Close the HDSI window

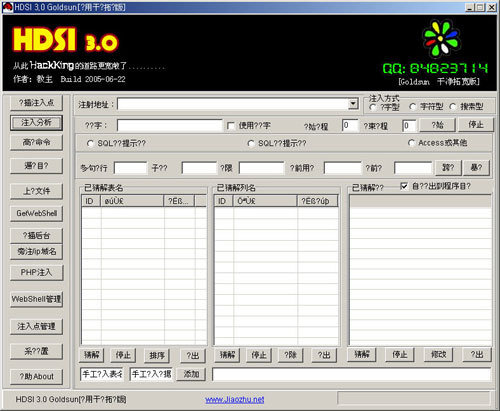(491, 7)
